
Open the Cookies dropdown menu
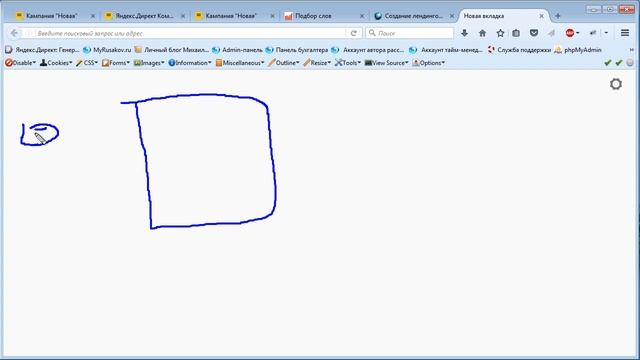coord(56,63)
